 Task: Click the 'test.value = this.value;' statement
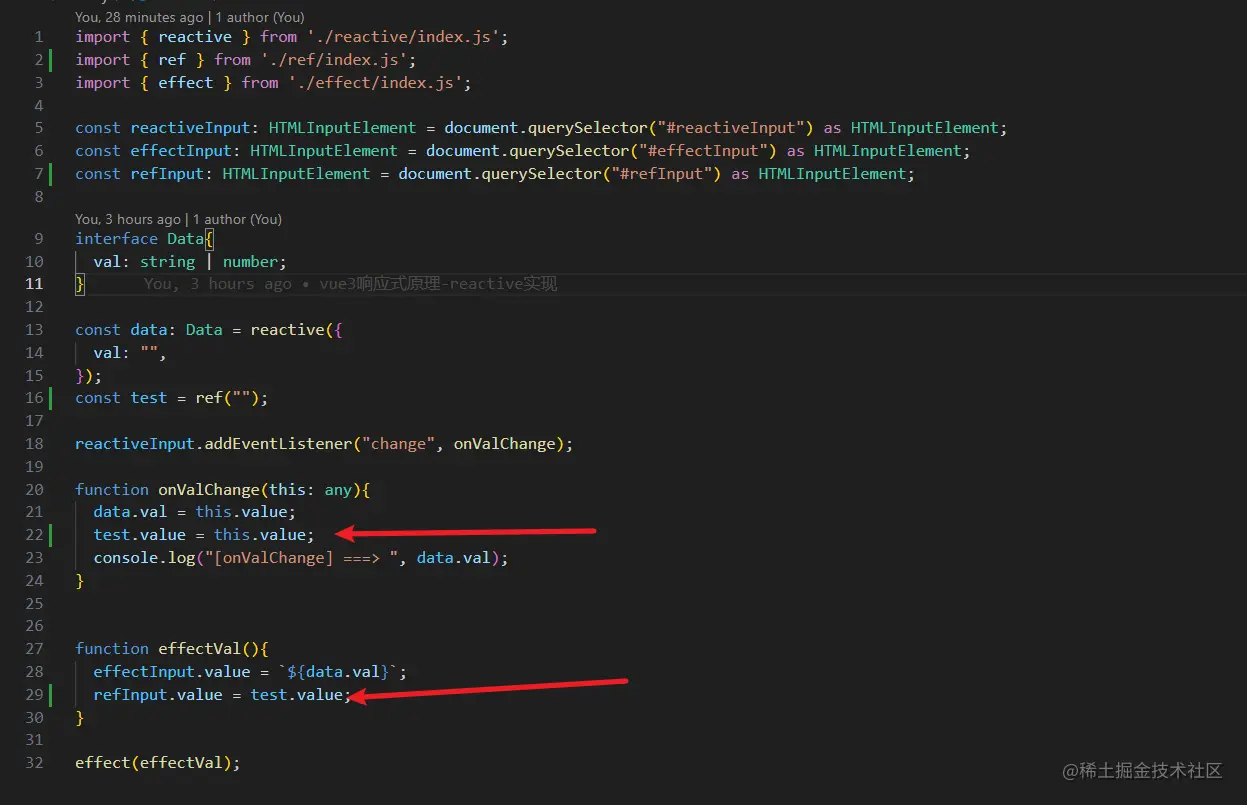[x=204, y=535]
